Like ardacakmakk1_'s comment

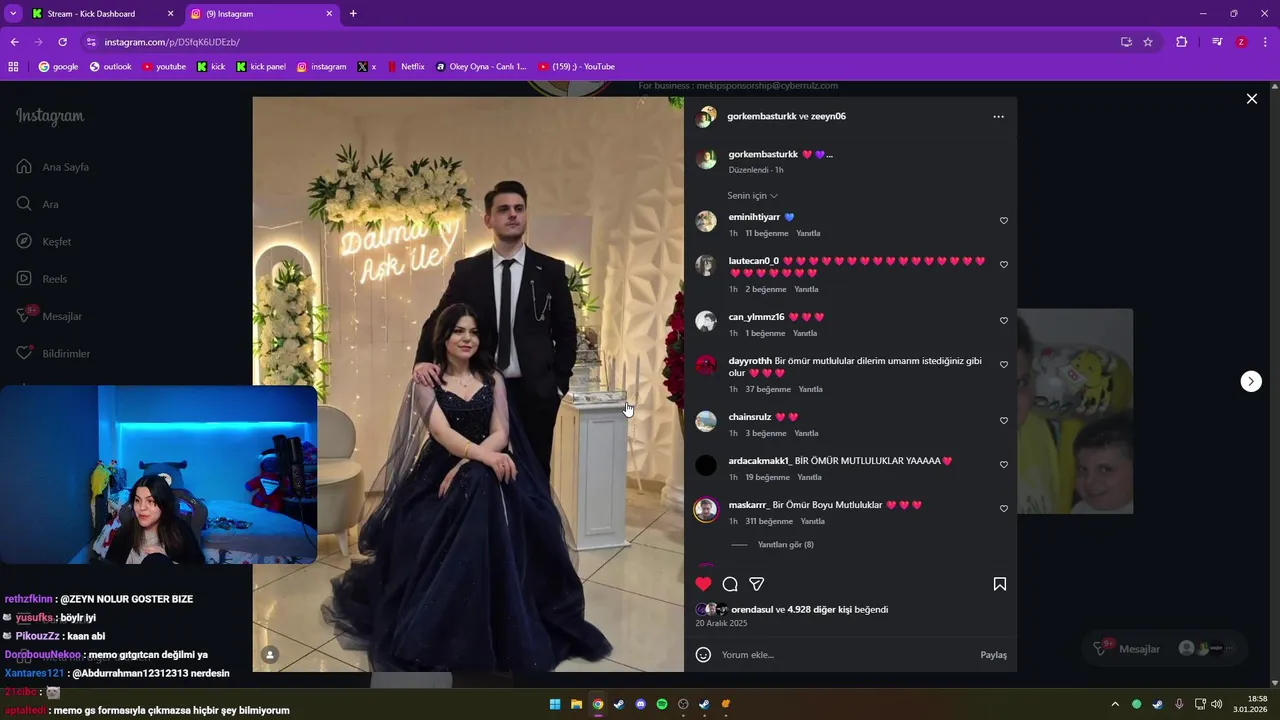(1004, 465)
